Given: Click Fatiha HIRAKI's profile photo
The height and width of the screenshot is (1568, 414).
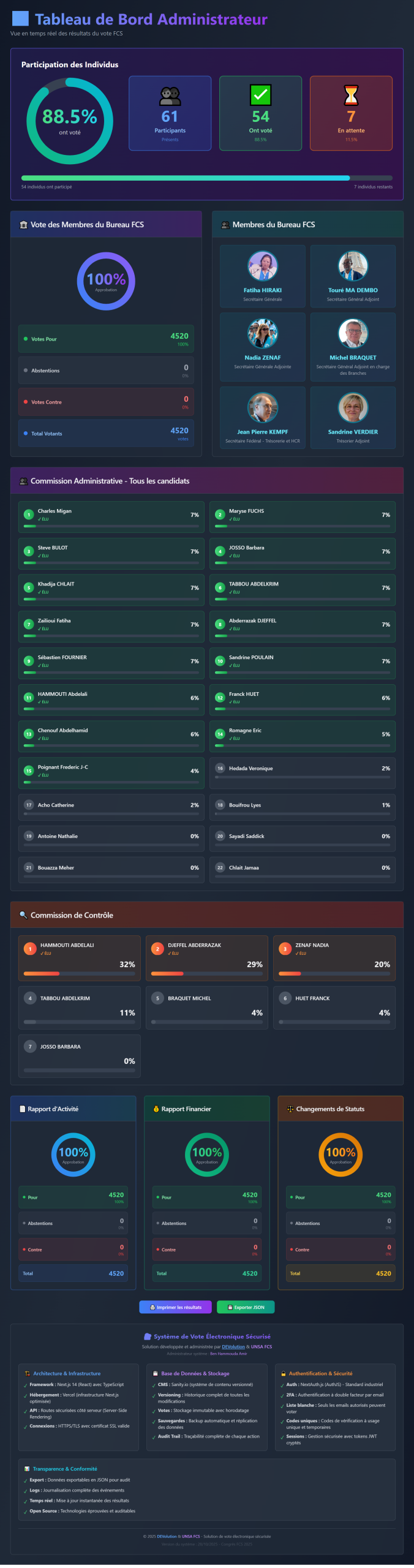Looking at the screenshot, I should 263,266.
